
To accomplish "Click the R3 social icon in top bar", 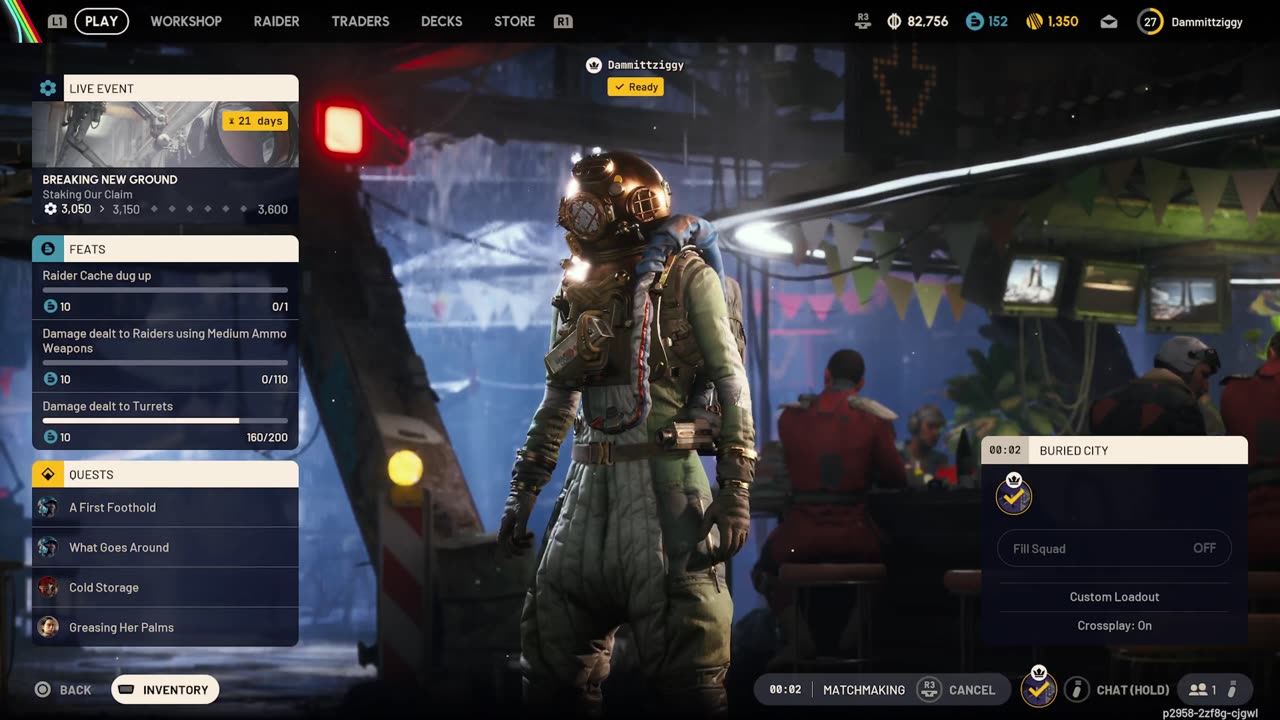I will click(x=863, y=21).
